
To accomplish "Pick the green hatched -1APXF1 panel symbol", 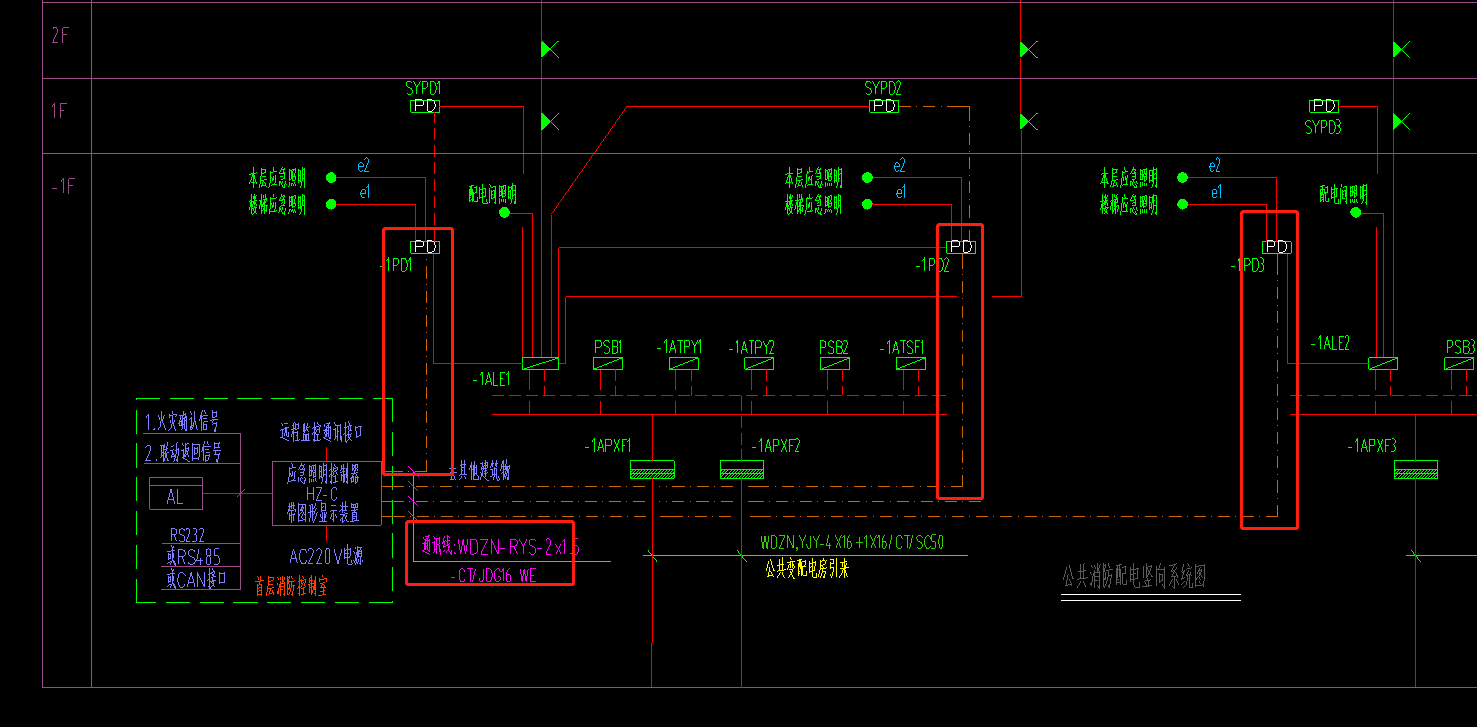I will click(652, 469).
